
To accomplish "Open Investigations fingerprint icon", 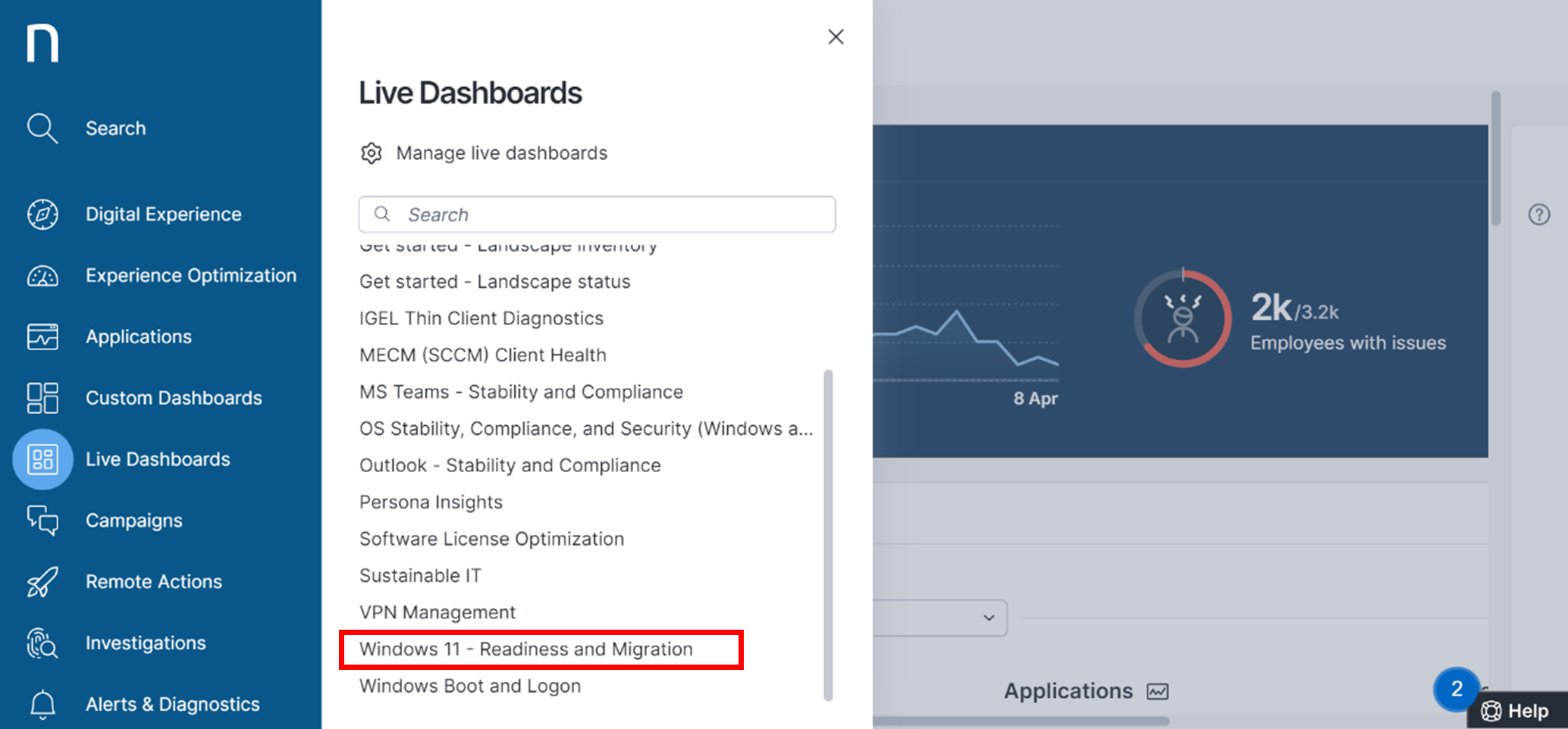I will (x=42, y=643).
